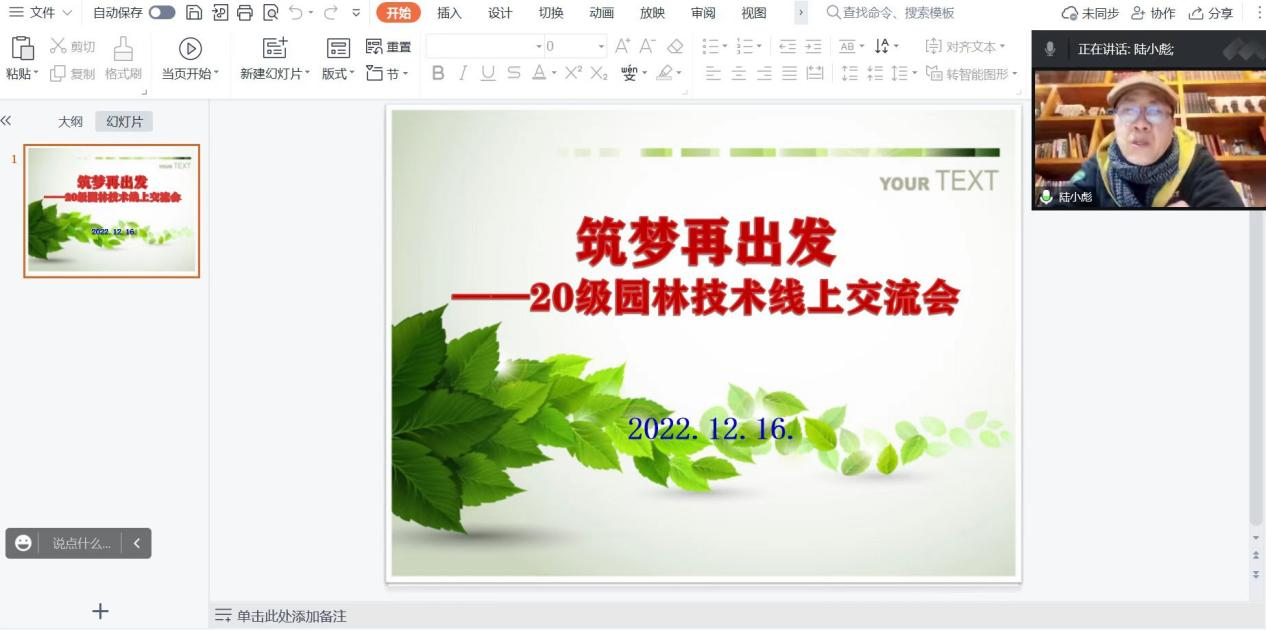Viewport: 1266px width, 630px height.
Task: Expand the 版式 layout dropdown
Action: [338, 74]
